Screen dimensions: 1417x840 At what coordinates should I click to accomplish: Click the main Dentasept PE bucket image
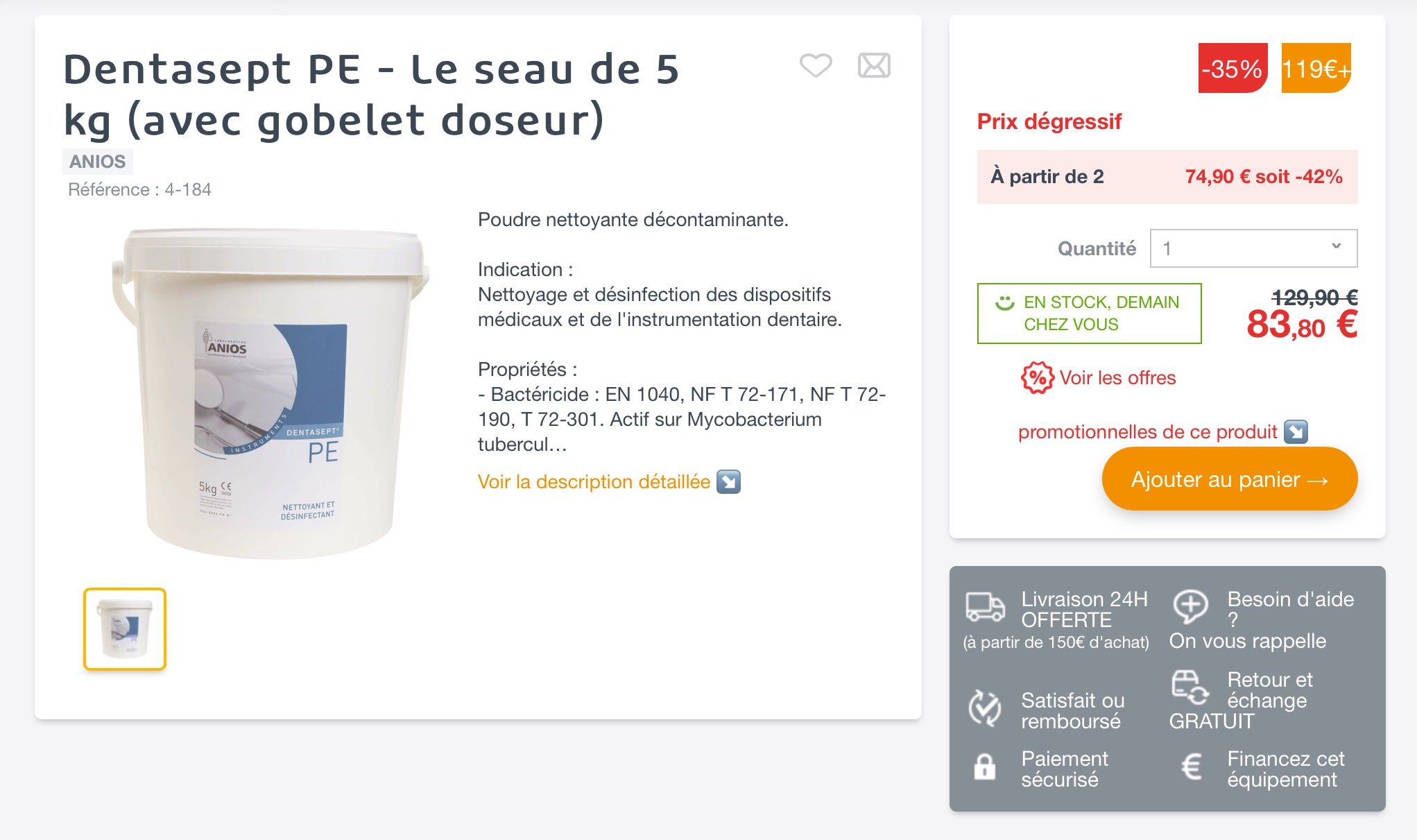[x=270, y=392]
